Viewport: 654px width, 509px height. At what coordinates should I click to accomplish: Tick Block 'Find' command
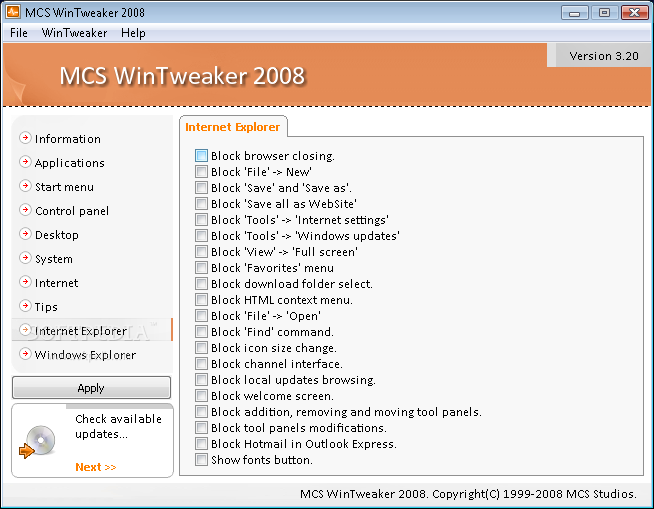coord(201,331)
